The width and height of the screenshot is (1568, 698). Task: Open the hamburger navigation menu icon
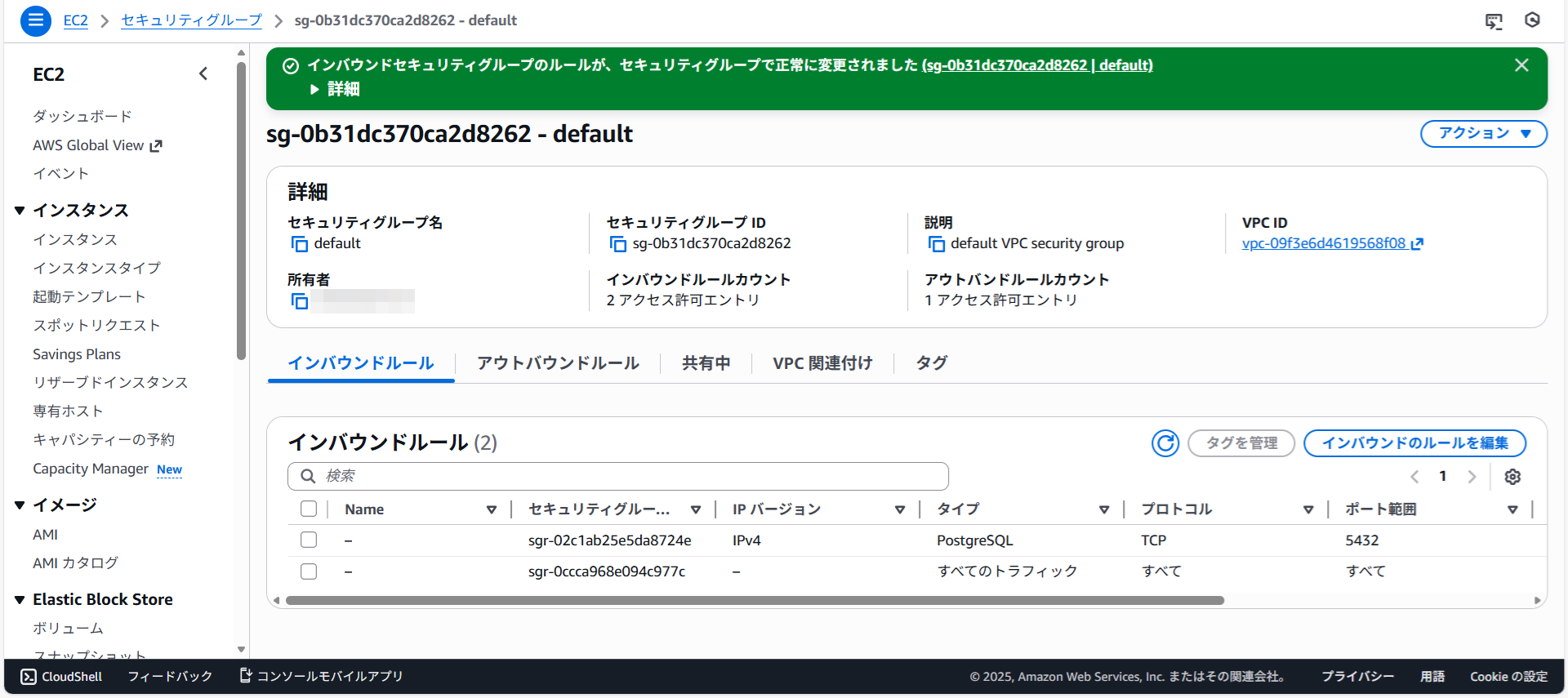pyautogui.click(x=35, y=20)
